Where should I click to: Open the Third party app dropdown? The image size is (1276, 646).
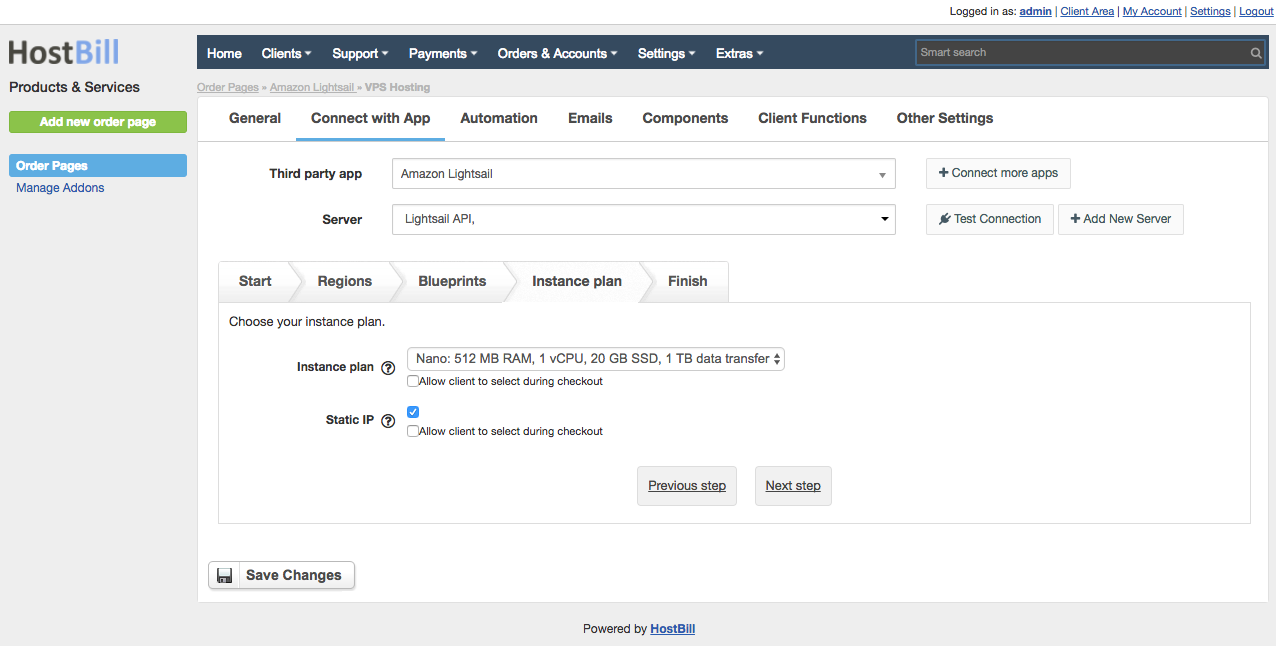click(644, 173)
